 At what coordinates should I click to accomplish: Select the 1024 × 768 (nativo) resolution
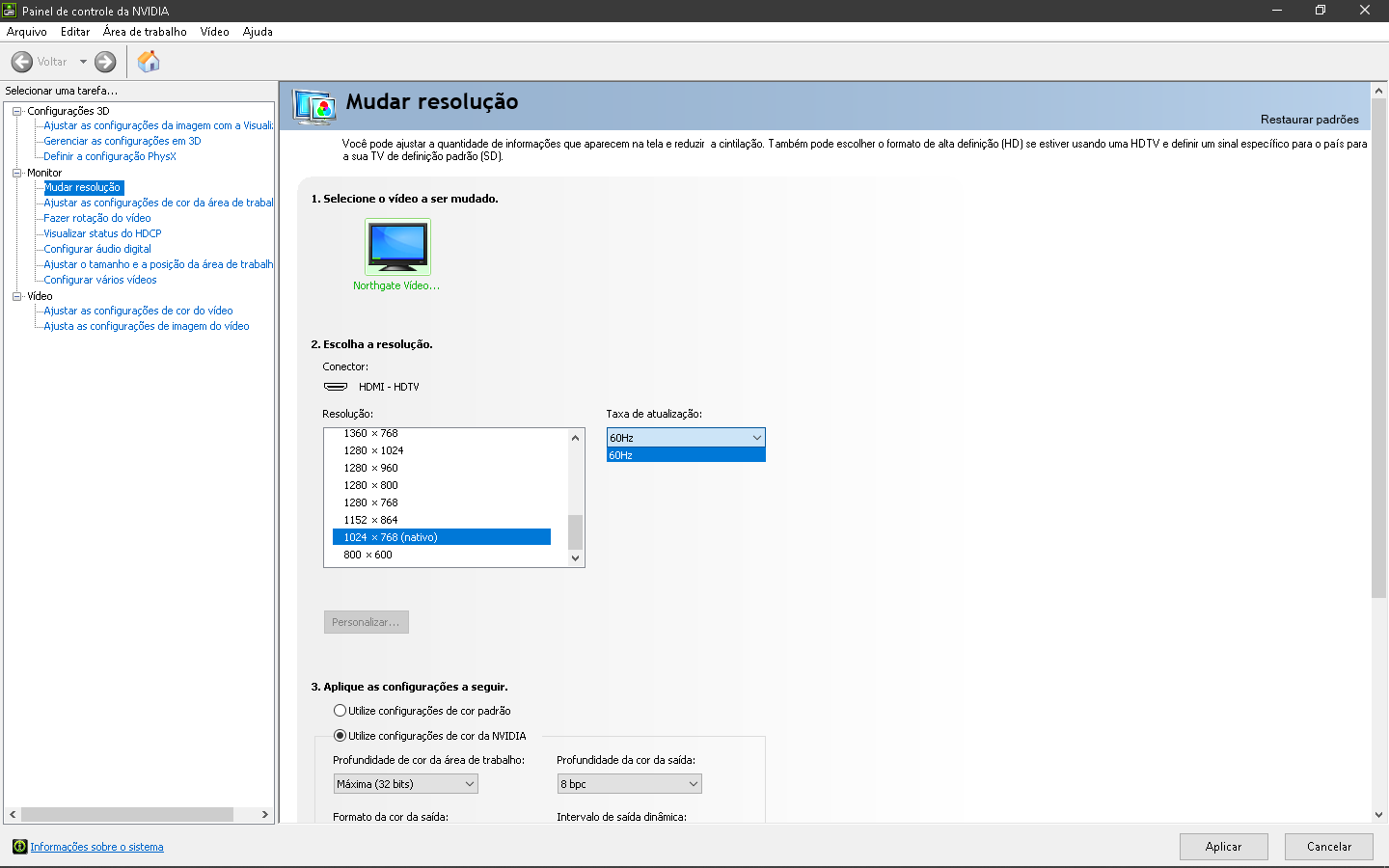coord(442,537)
